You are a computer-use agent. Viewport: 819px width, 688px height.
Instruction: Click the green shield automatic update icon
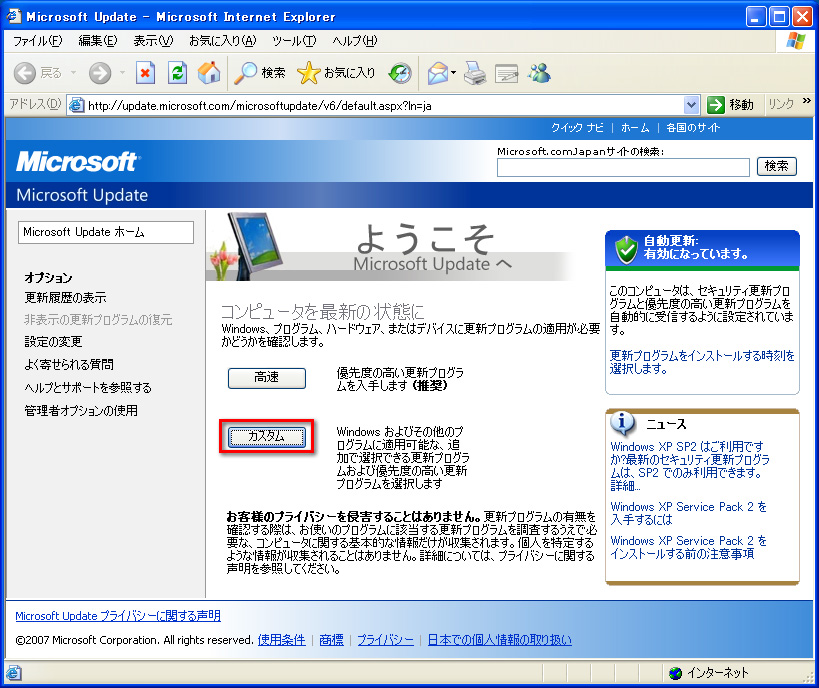tap(626, 249)
